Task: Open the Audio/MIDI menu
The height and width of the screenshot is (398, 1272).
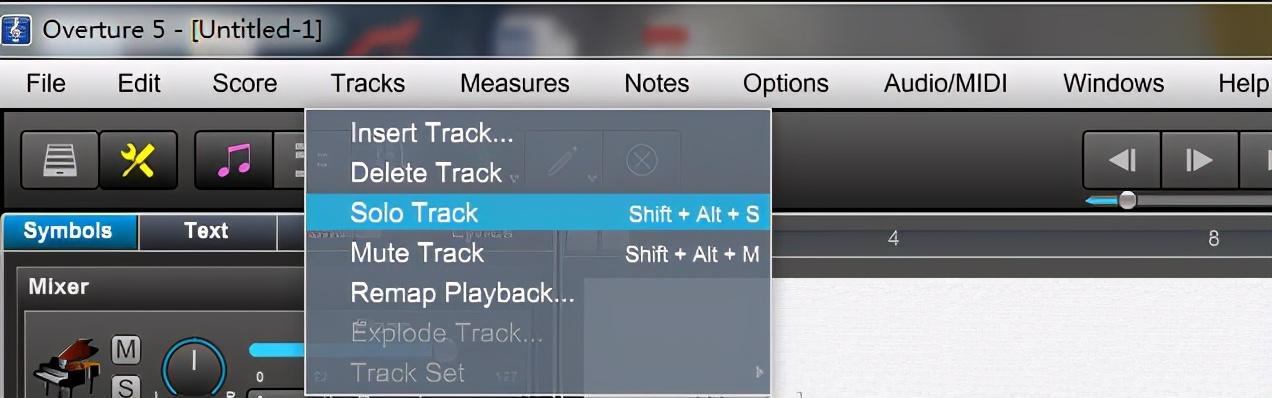Action: click(945, 83)
